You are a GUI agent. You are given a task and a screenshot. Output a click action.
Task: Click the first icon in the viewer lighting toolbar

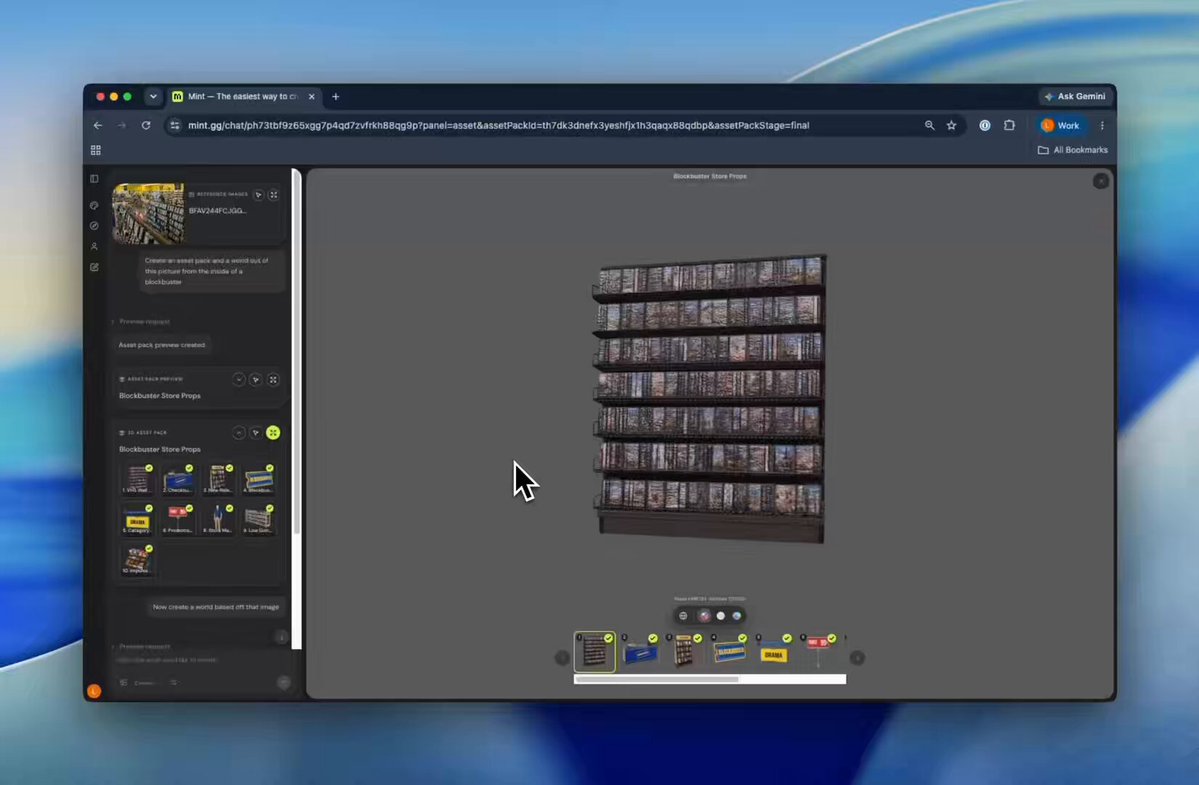(683, 616)
